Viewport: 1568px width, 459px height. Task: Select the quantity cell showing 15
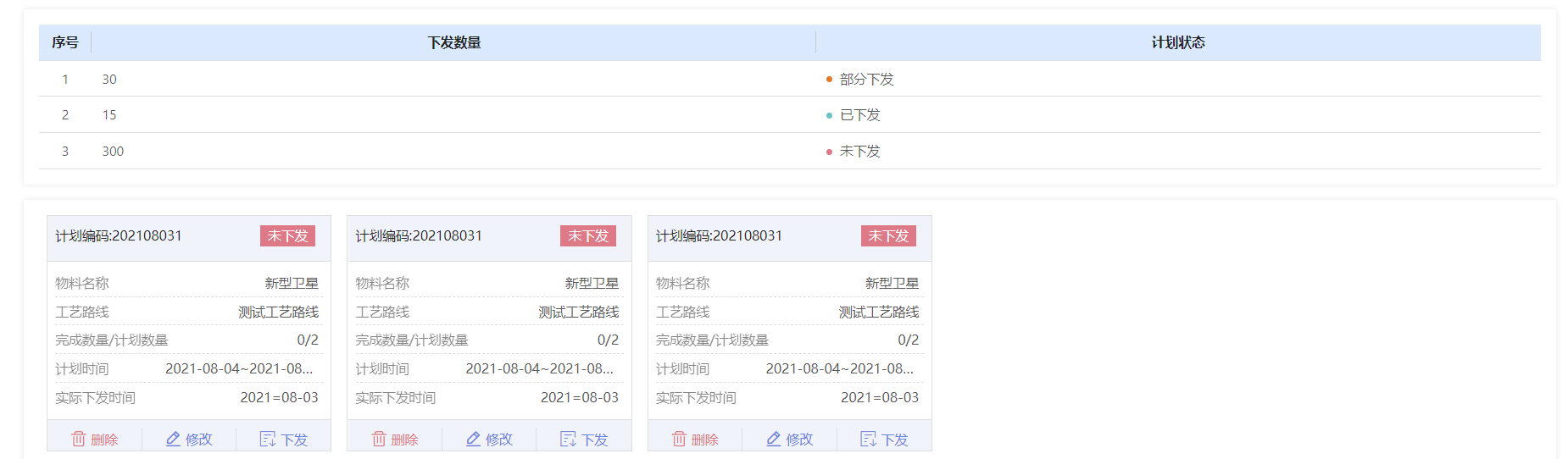coord(109,114)
